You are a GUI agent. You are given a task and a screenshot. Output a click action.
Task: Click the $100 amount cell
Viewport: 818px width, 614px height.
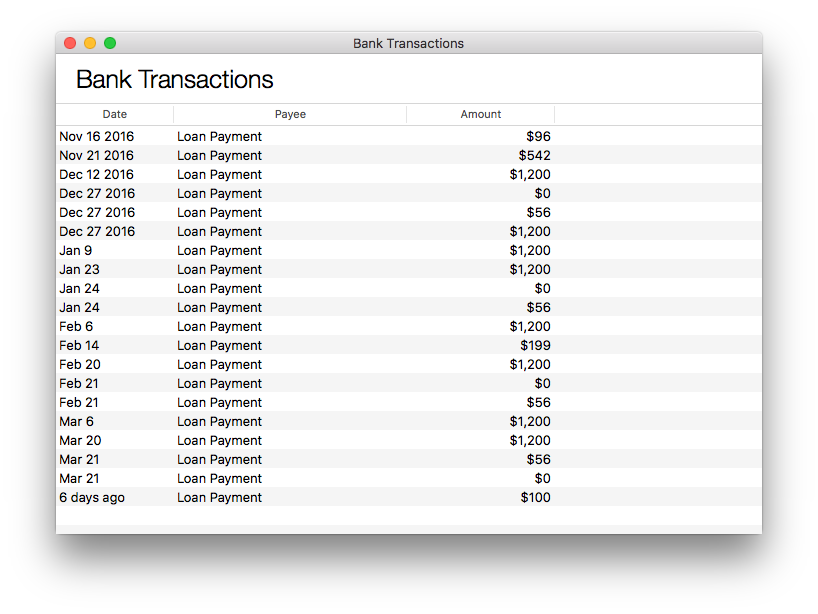(535, 497)
